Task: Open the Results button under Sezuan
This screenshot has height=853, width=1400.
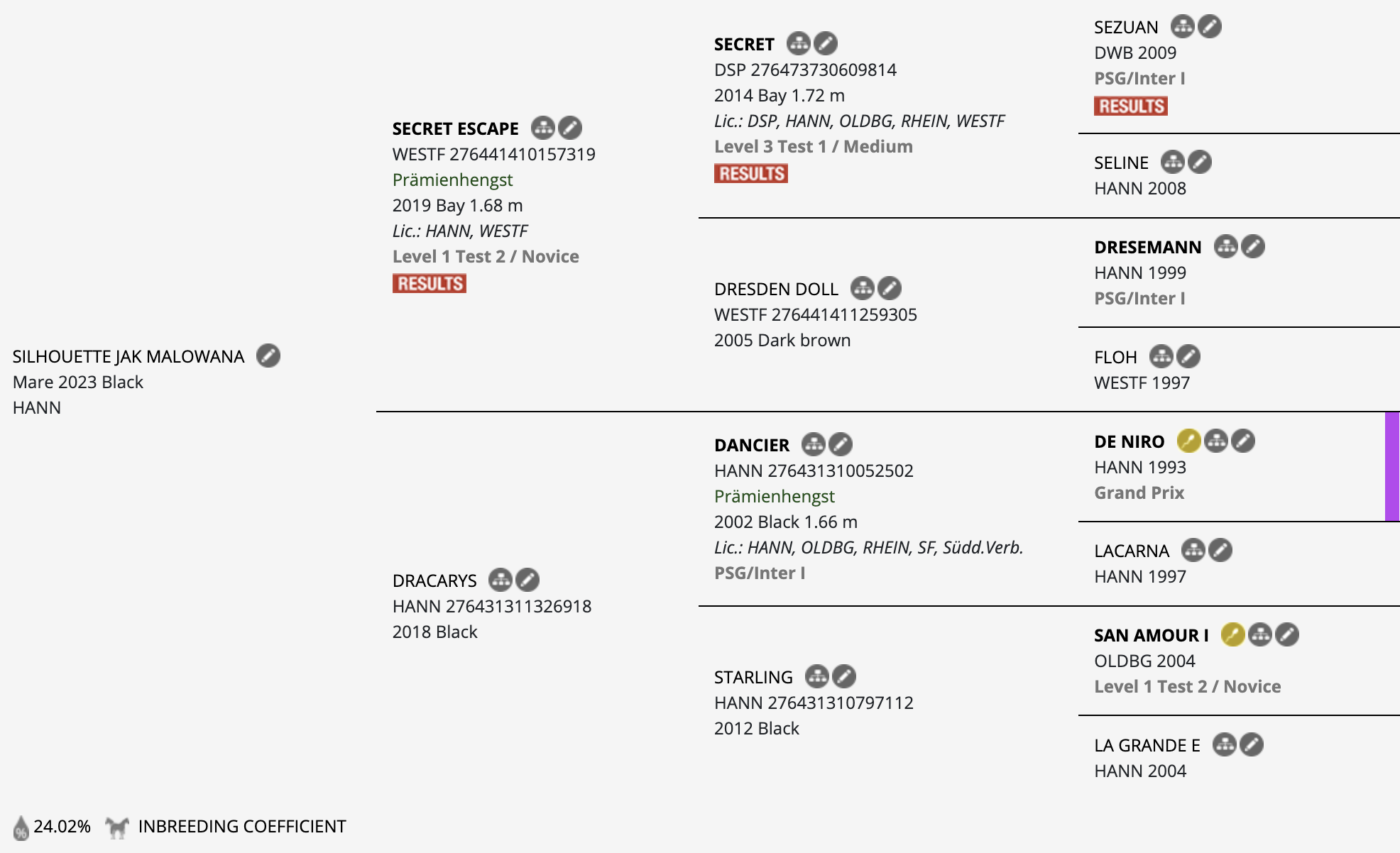Action: click(x=1131, y=106)
